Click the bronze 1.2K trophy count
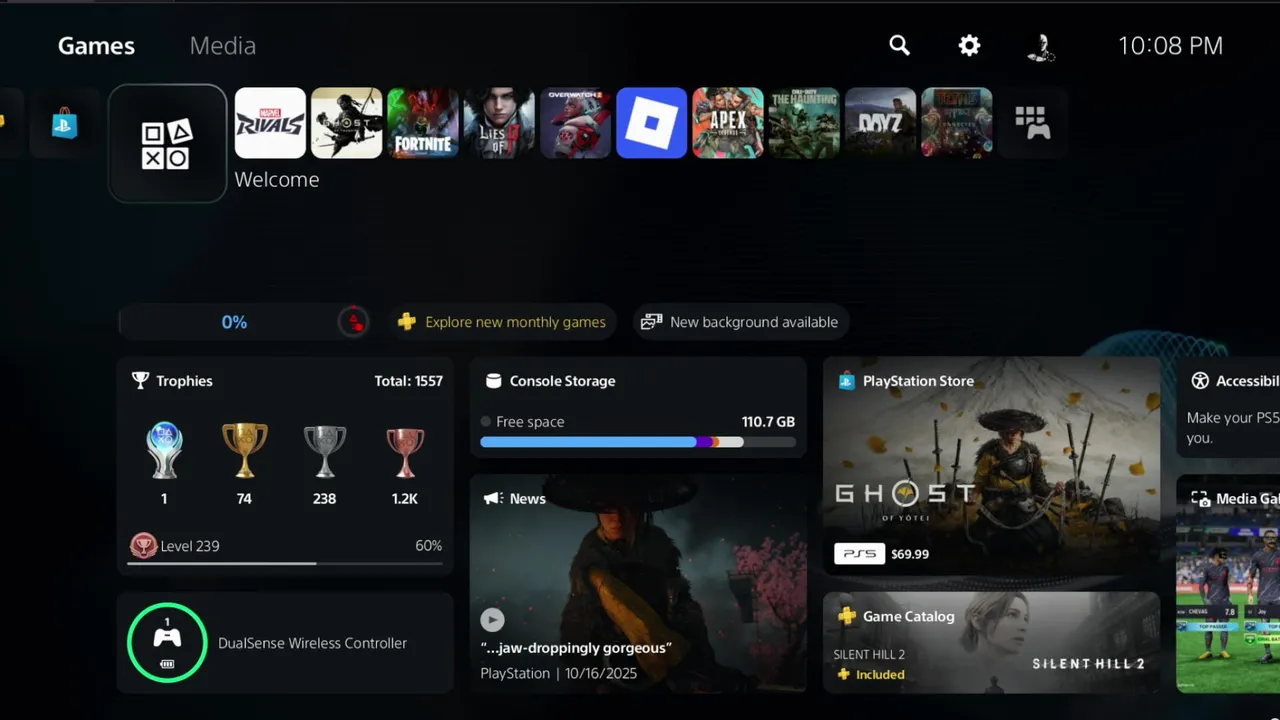 pyautogui.click(x=405, y=499)
